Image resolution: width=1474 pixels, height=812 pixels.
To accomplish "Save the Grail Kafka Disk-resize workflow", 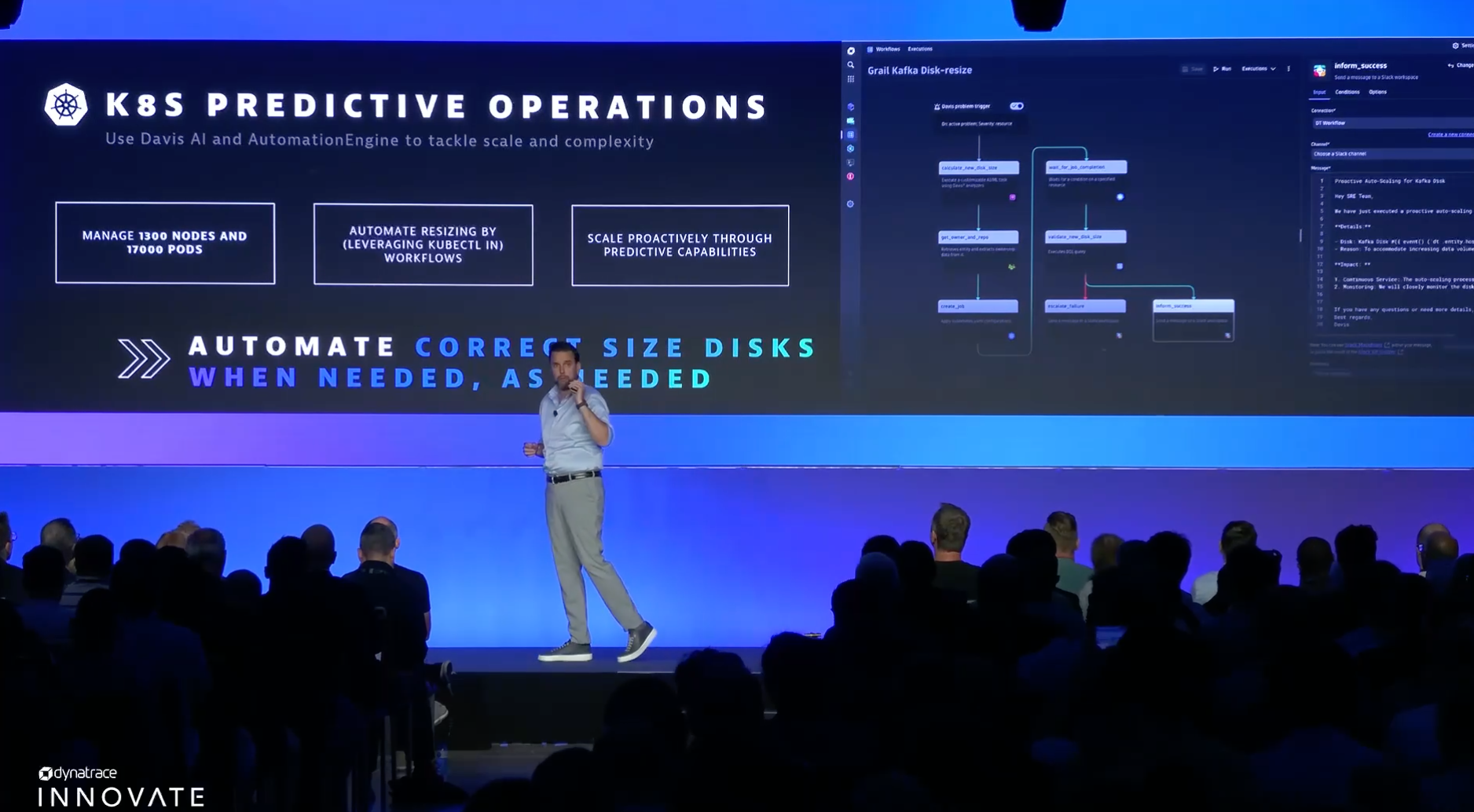I will click(1193, 69).
